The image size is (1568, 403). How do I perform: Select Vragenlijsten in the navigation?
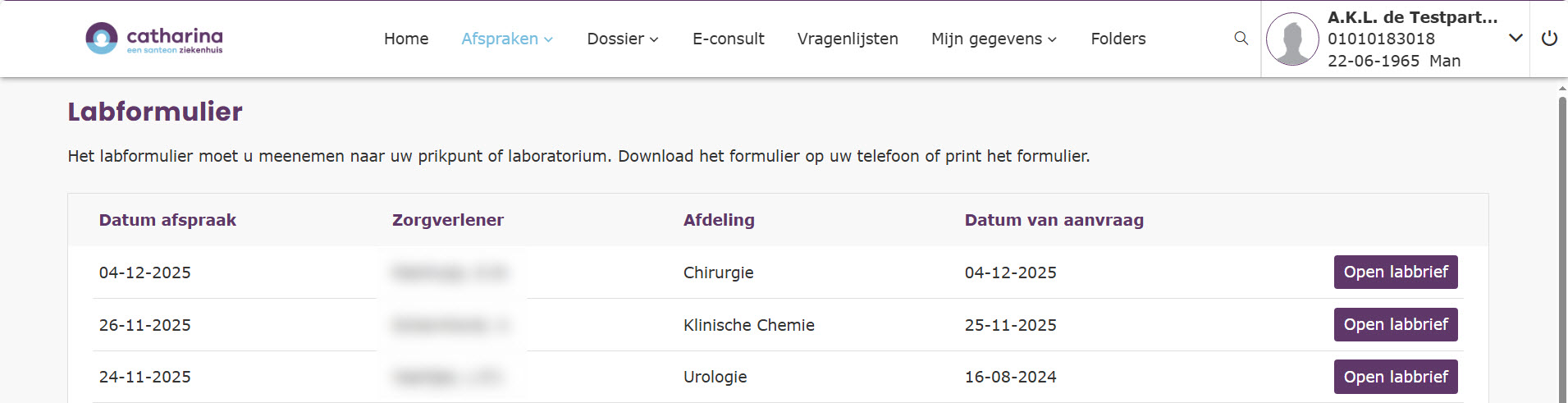coord(848,39)
